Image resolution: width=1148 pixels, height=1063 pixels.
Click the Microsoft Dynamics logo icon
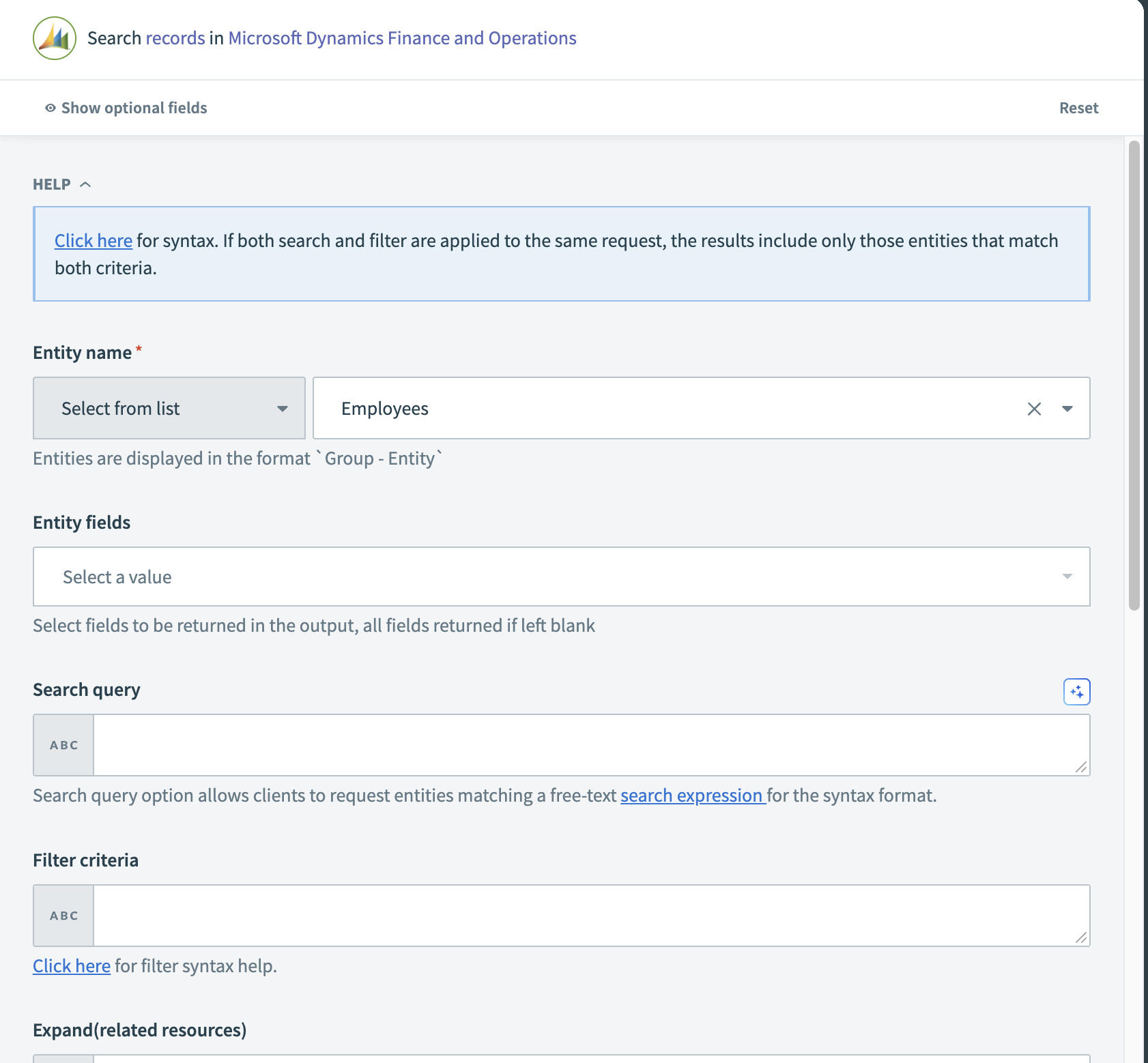(x=53, y=39)
